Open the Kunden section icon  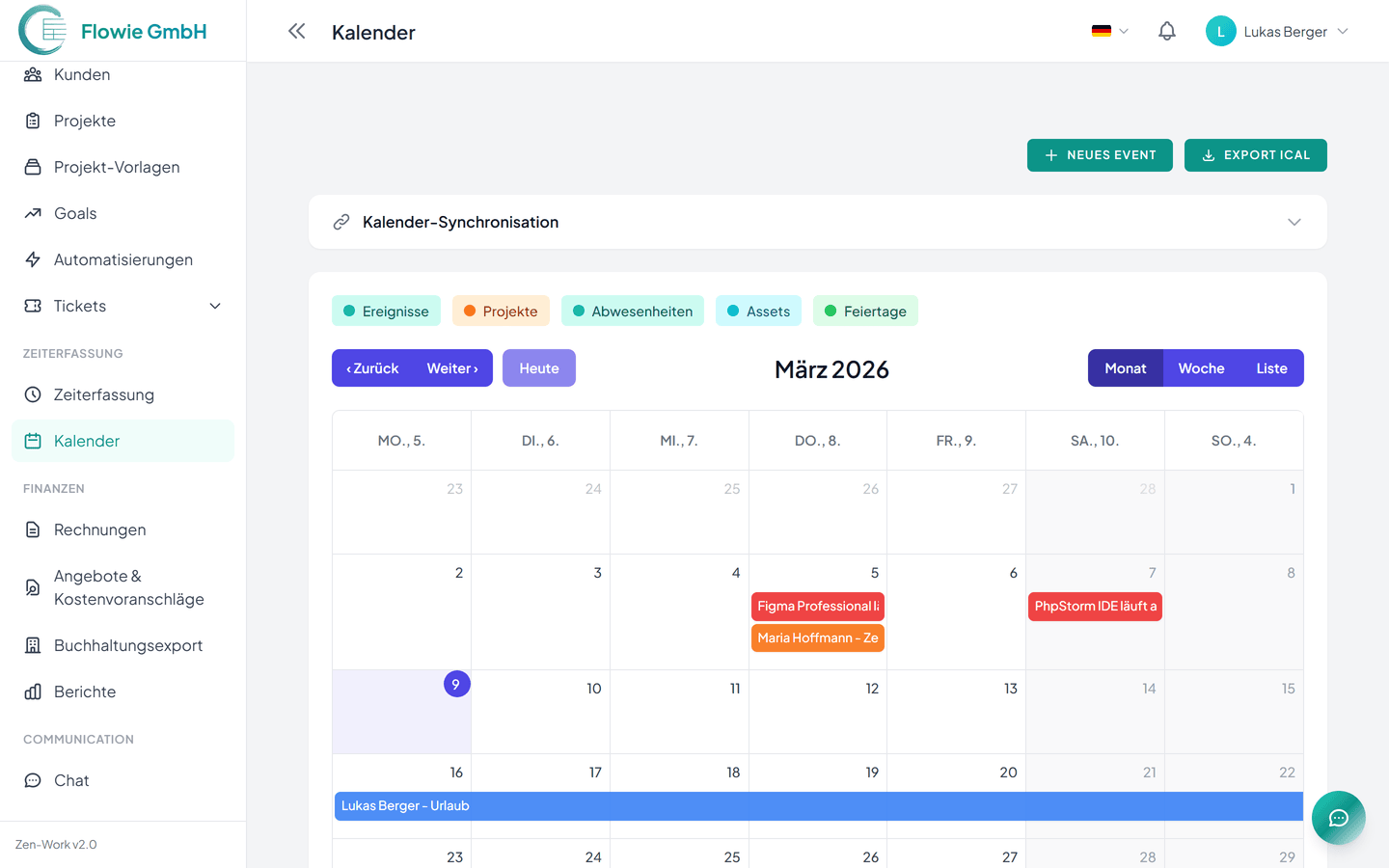tap(35, 74)
